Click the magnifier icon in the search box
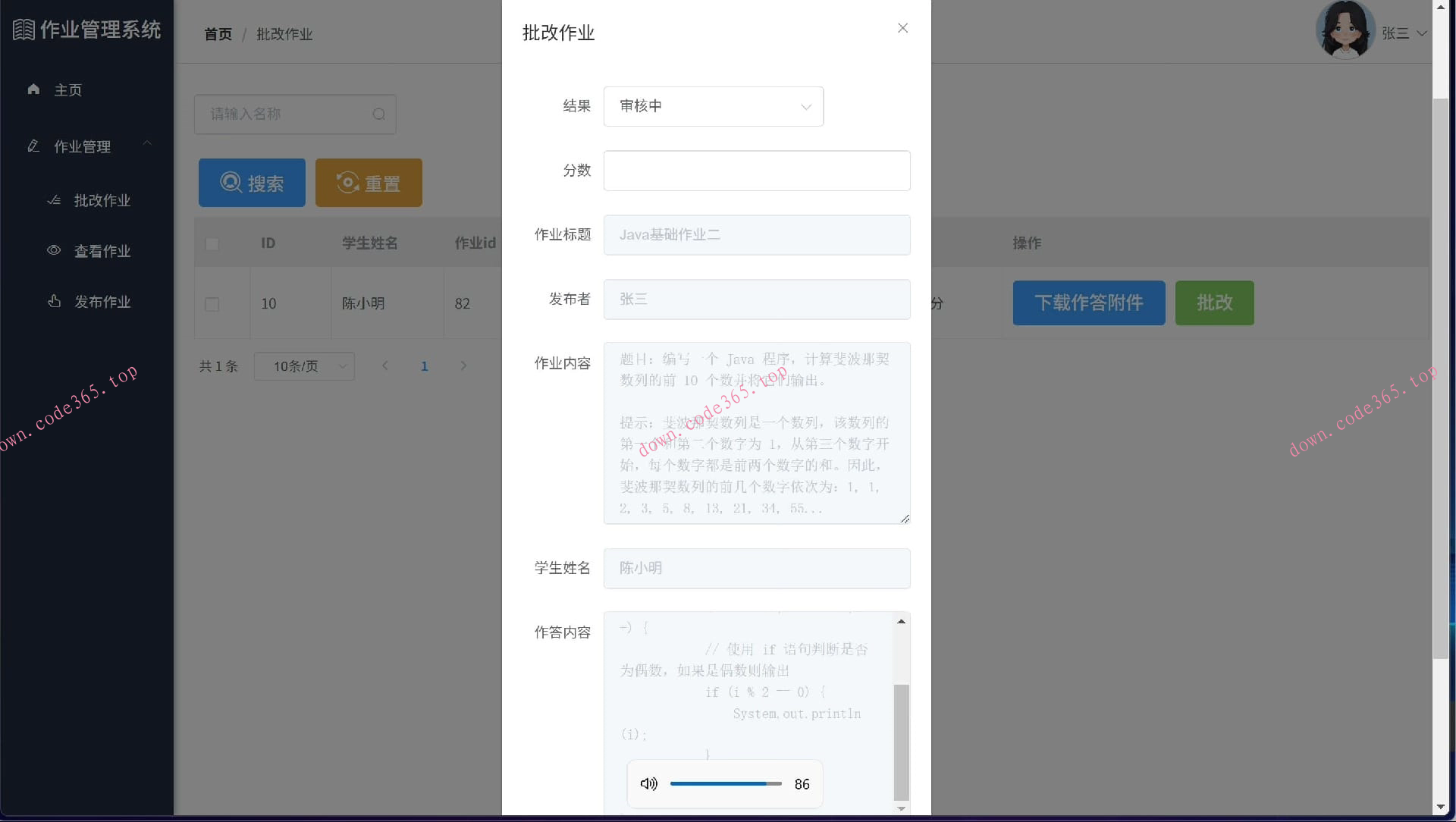The height and width of the screenshot is (822, 1456). (379, 115)
